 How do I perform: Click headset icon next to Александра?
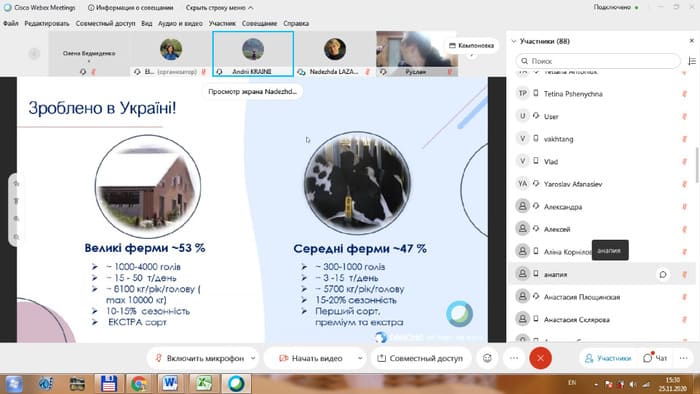coord(536,206)
